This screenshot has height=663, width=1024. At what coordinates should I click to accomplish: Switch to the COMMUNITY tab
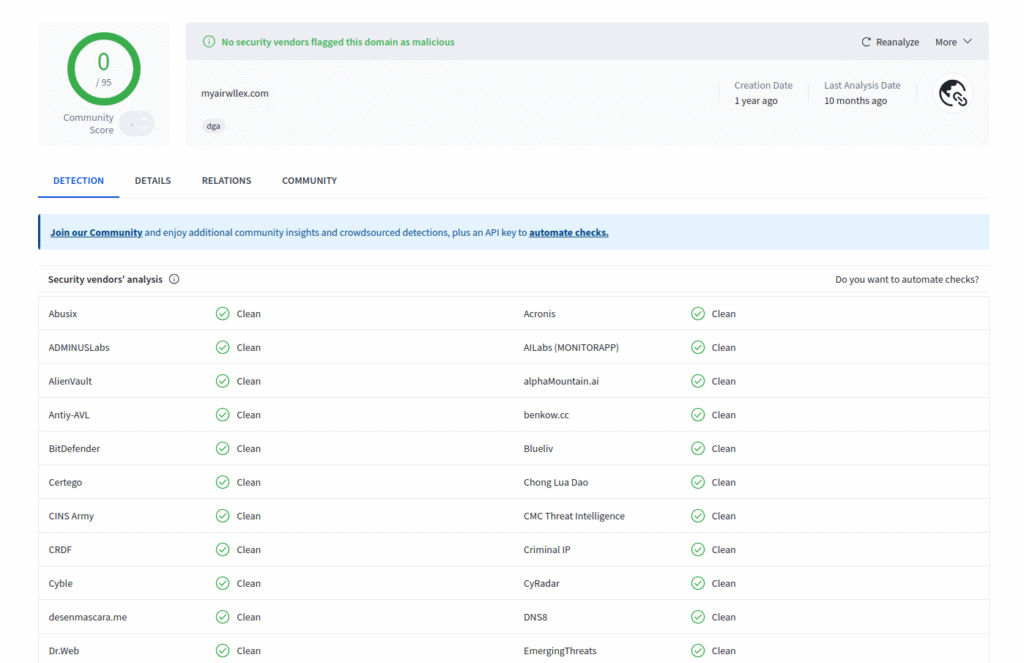pyautogui.click(x=308, y=180)
